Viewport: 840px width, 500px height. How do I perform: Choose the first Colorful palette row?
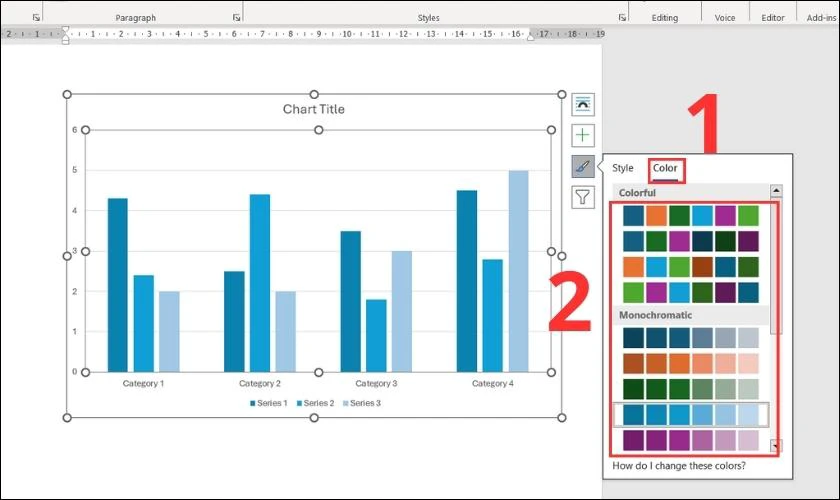pos(691,216)
